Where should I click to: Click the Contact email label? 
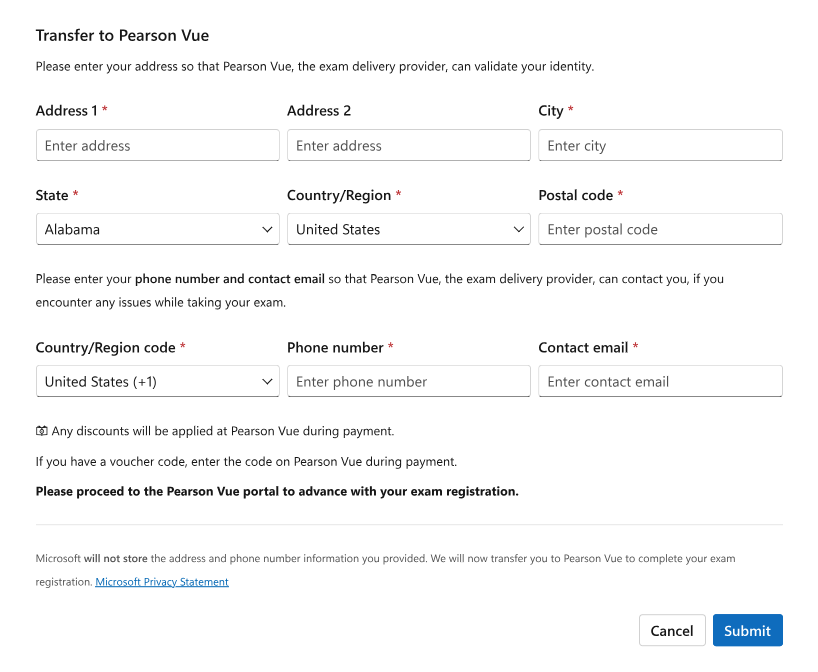click(x=583, y=347)
